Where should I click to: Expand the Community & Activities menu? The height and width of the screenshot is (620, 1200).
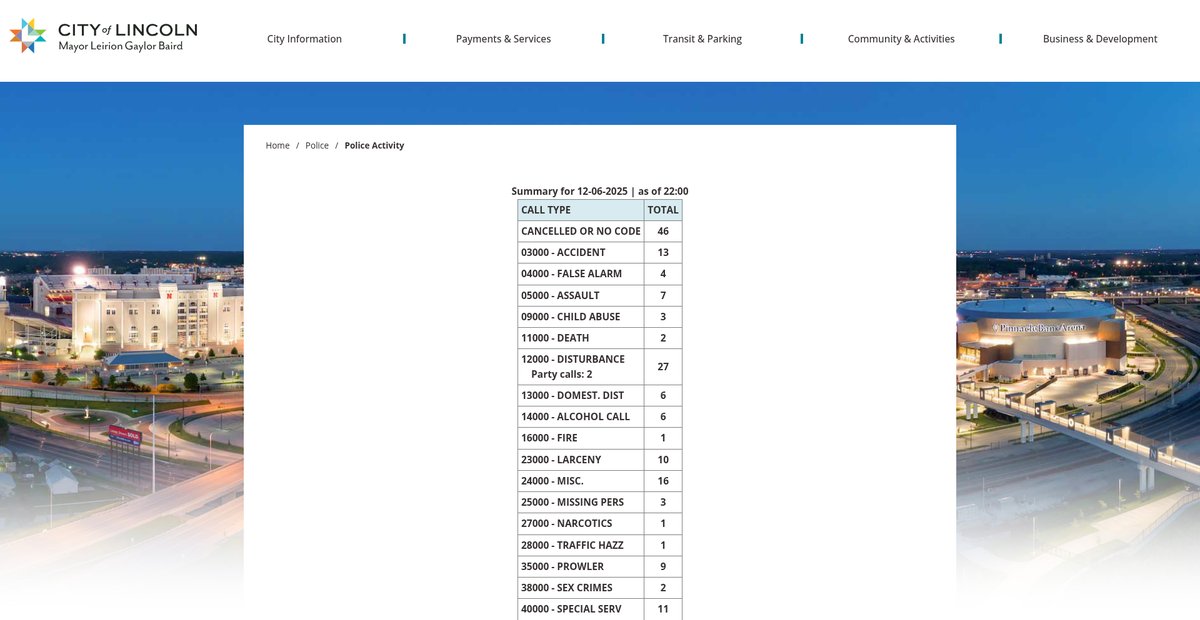click(900, 39)
